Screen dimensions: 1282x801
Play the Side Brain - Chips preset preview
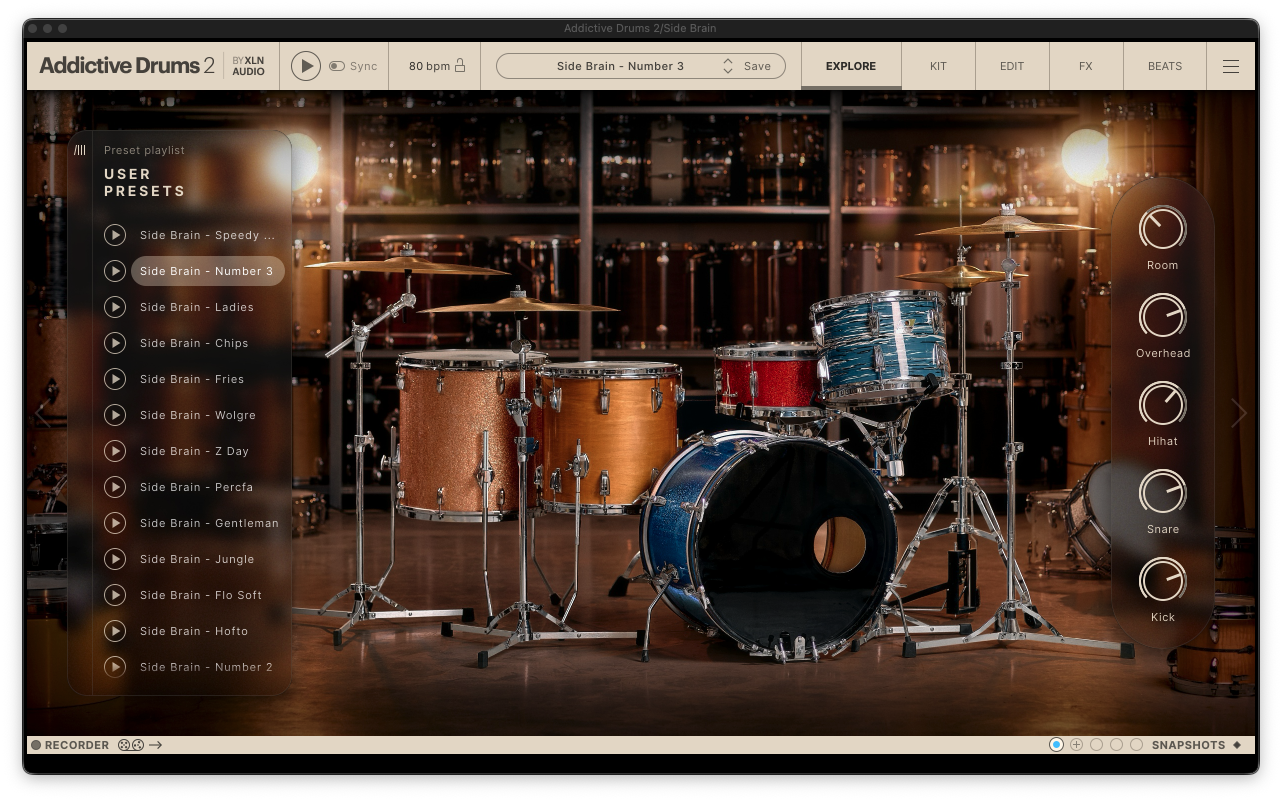point(115,343)
